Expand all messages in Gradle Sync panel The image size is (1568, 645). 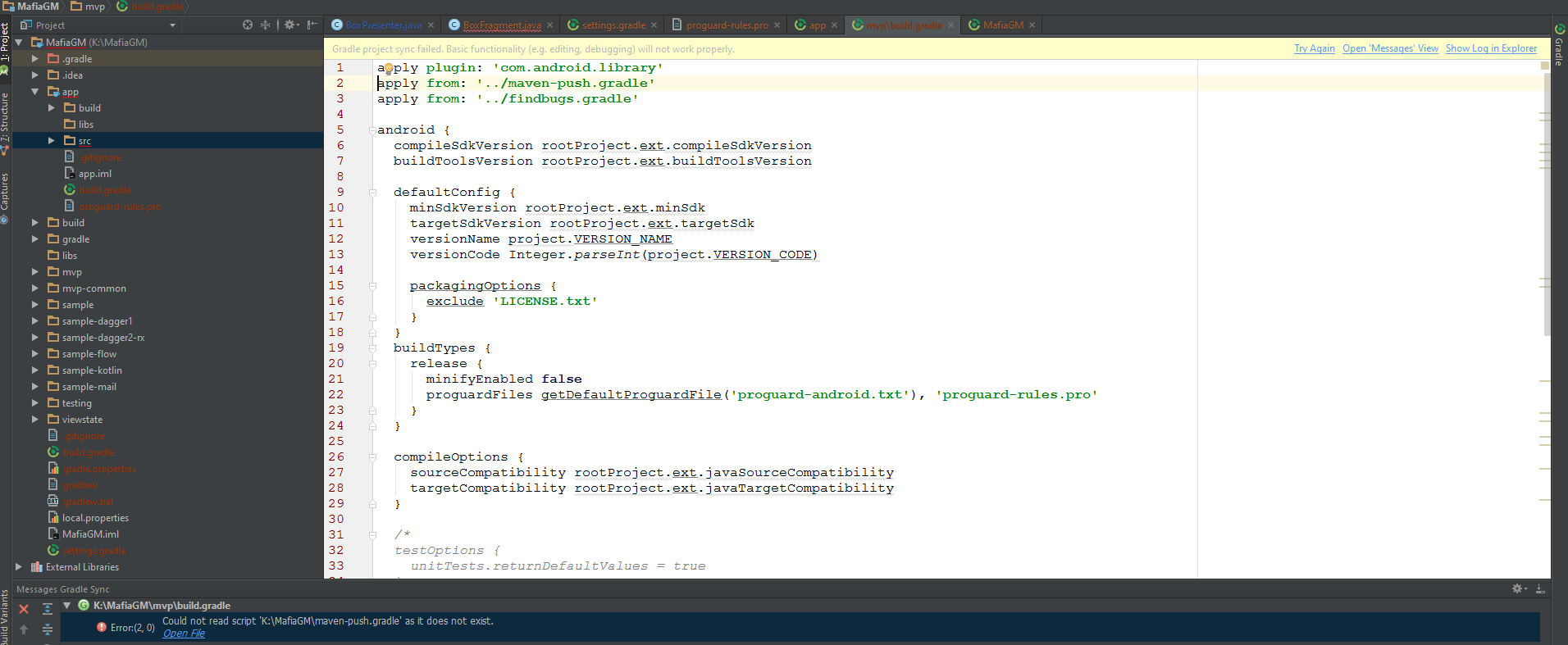48,609
